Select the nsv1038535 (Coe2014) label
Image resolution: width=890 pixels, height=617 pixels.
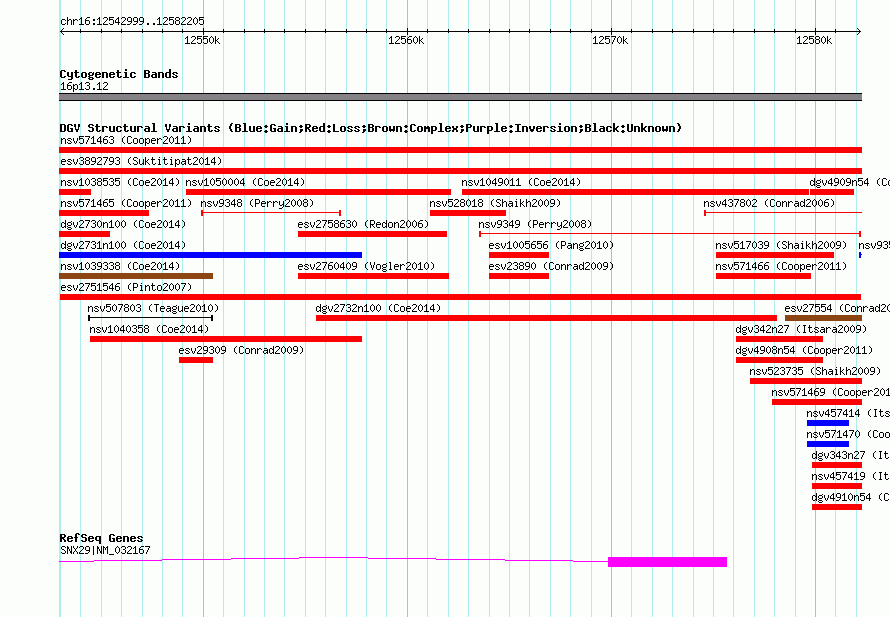(120, 182)
